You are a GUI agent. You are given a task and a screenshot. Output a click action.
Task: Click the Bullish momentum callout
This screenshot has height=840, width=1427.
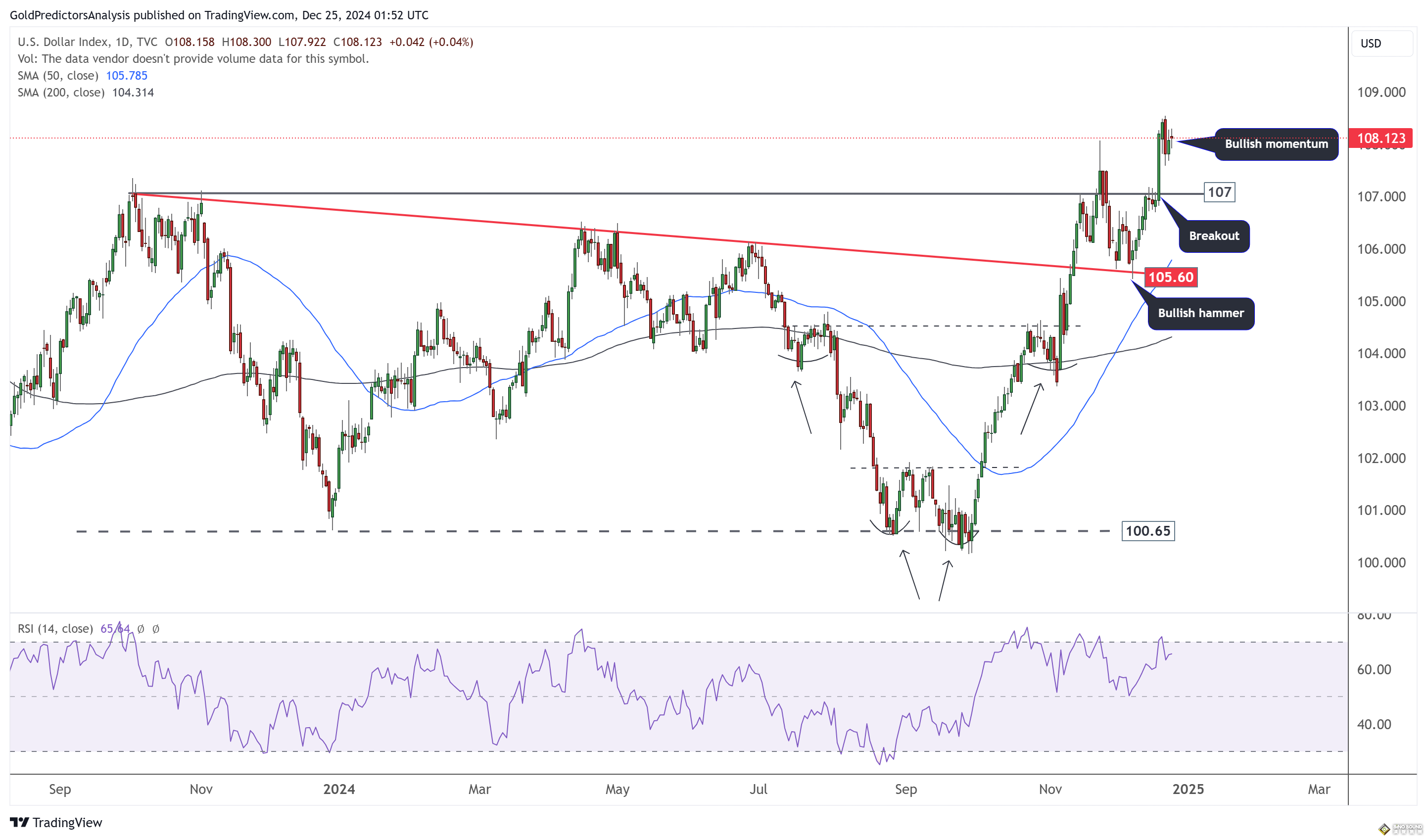pos(1276,144)
